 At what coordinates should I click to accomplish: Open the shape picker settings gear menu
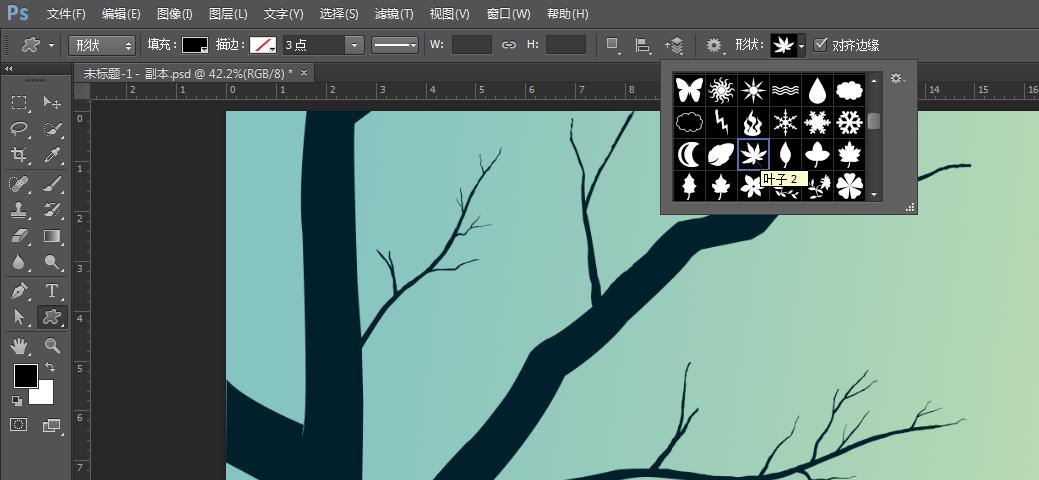point(897,79)
